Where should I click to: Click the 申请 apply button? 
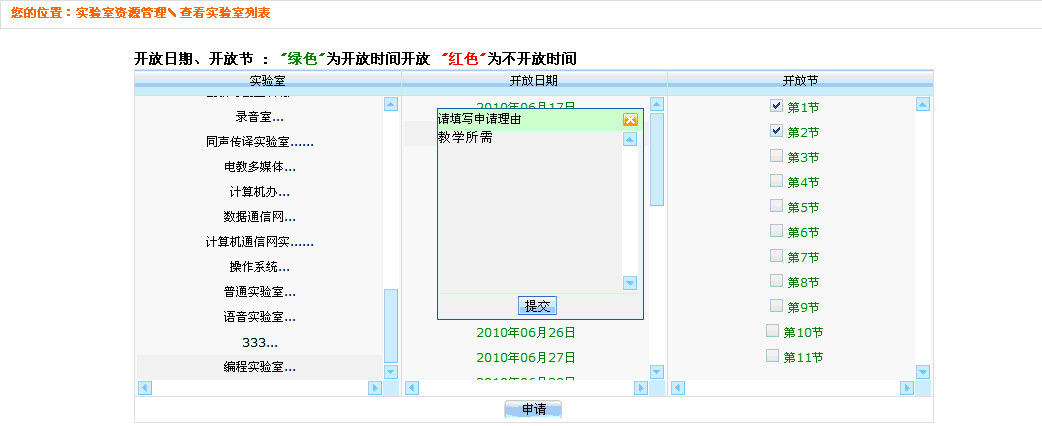tap(533, 409)
